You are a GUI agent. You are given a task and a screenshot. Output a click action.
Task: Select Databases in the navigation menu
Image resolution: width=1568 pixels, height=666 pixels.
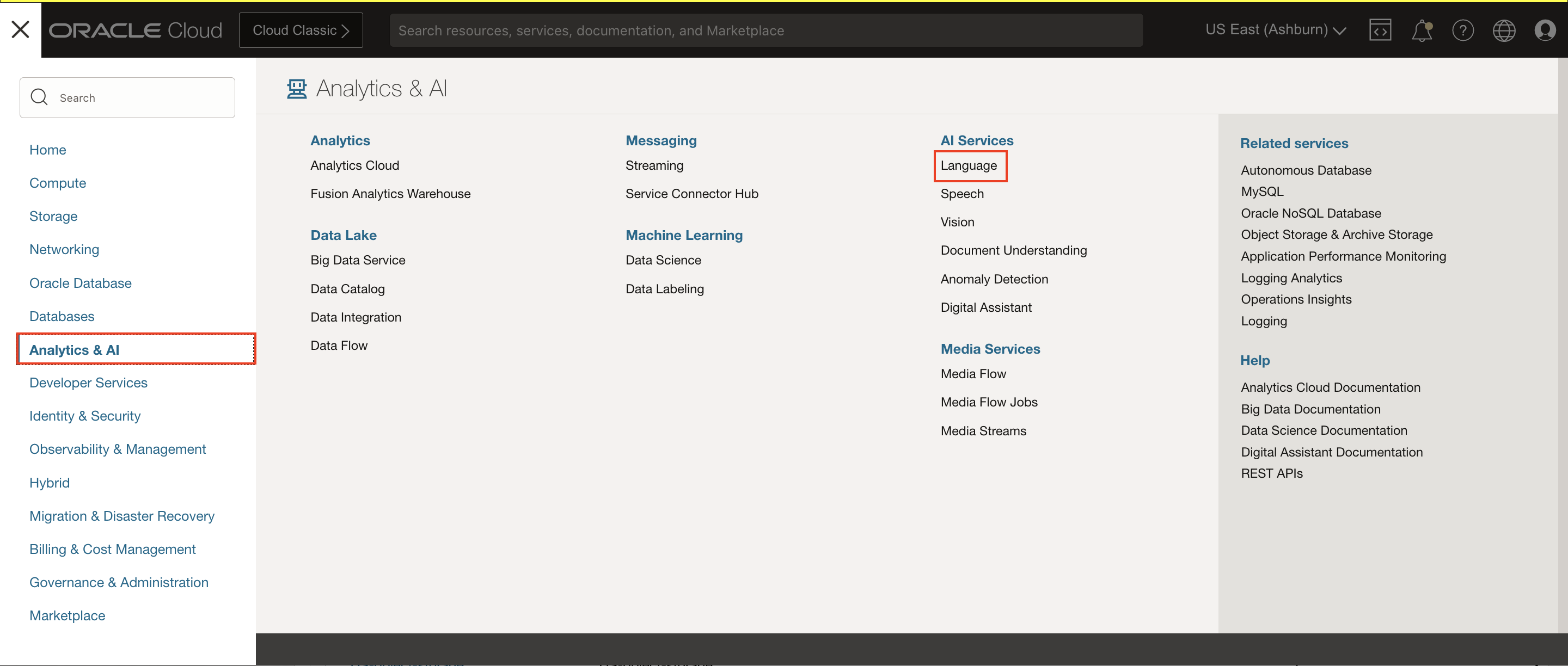click(x=62, y=316)
